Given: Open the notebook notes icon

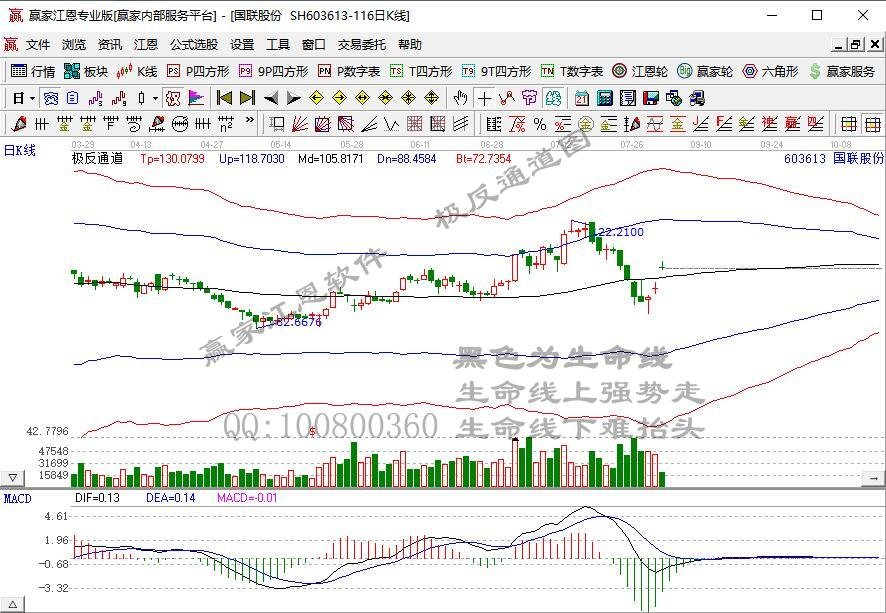Looking at the screenshot, I should [627, 99].
